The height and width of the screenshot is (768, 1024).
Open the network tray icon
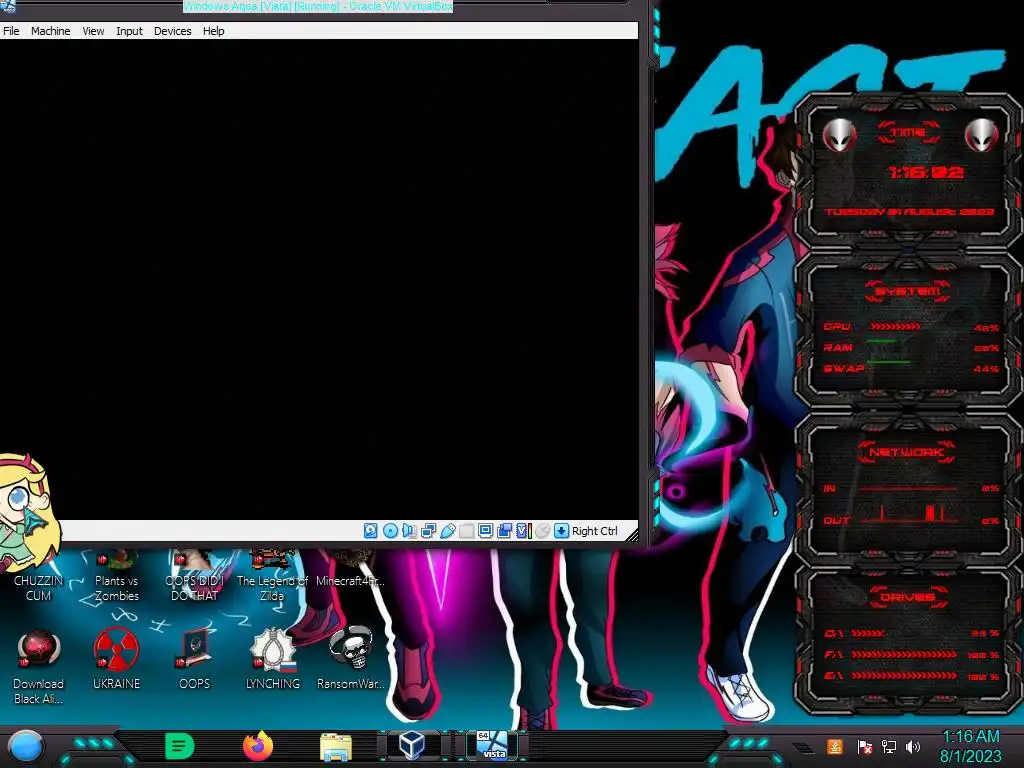pos(889,746)
